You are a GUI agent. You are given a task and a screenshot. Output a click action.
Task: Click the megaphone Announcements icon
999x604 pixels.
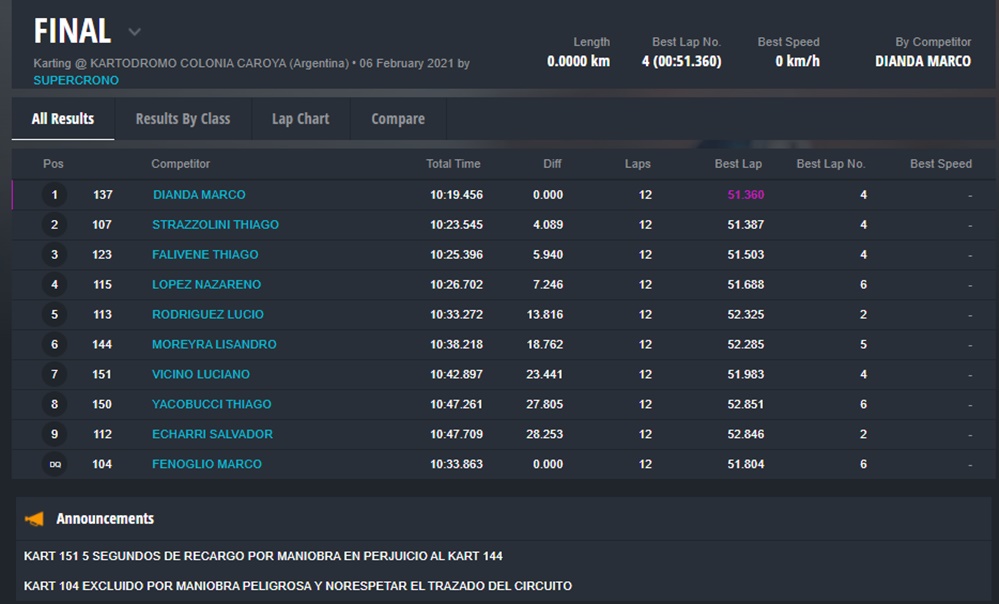point(35,519)
